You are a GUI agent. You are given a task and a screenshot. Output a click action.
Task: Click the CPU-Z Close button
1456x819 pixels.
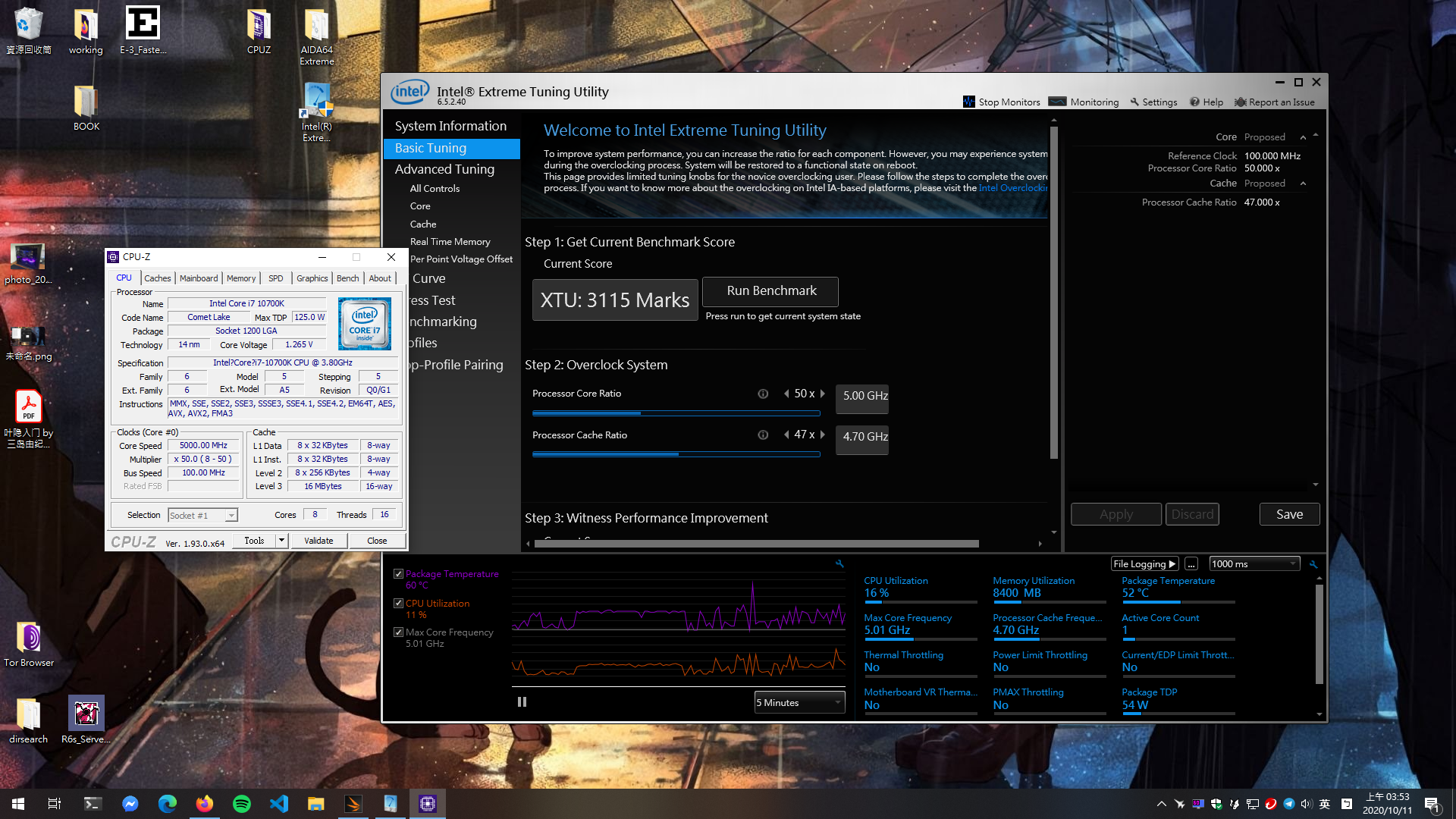[377, 541]
